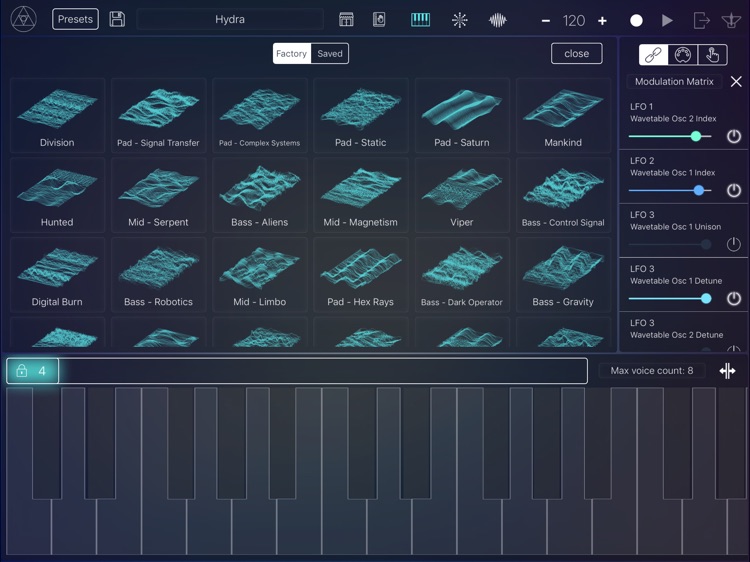Load the Pad - Signal Transfer preset

[158, 115]
